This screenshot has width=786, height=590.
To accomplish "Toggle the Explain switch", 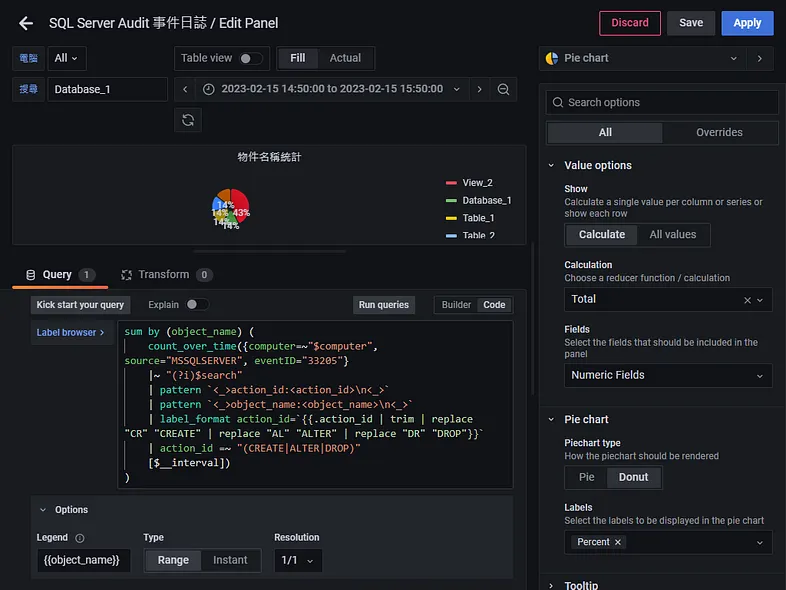I will 197,304.
